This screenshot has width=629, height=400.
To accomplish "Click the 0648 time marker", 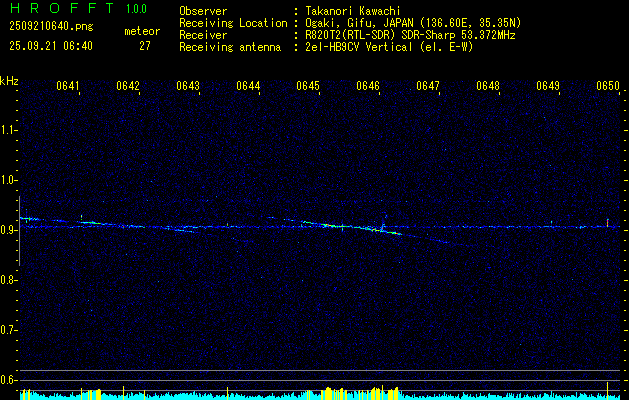I will click(x=488, y=86).
